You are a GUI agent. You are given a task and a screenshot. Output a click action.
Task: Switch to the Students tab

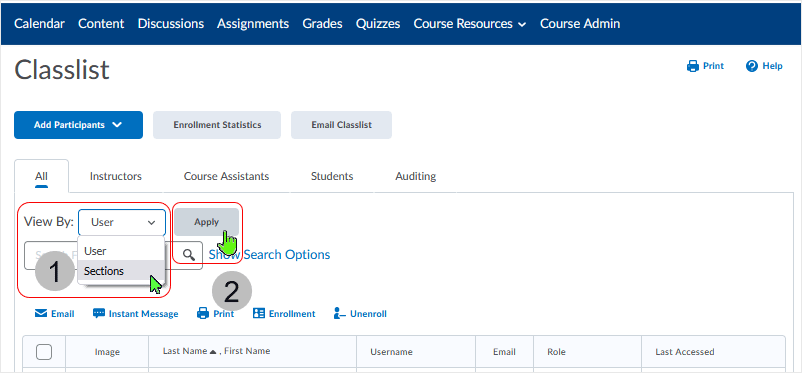[x=332, y=176]
